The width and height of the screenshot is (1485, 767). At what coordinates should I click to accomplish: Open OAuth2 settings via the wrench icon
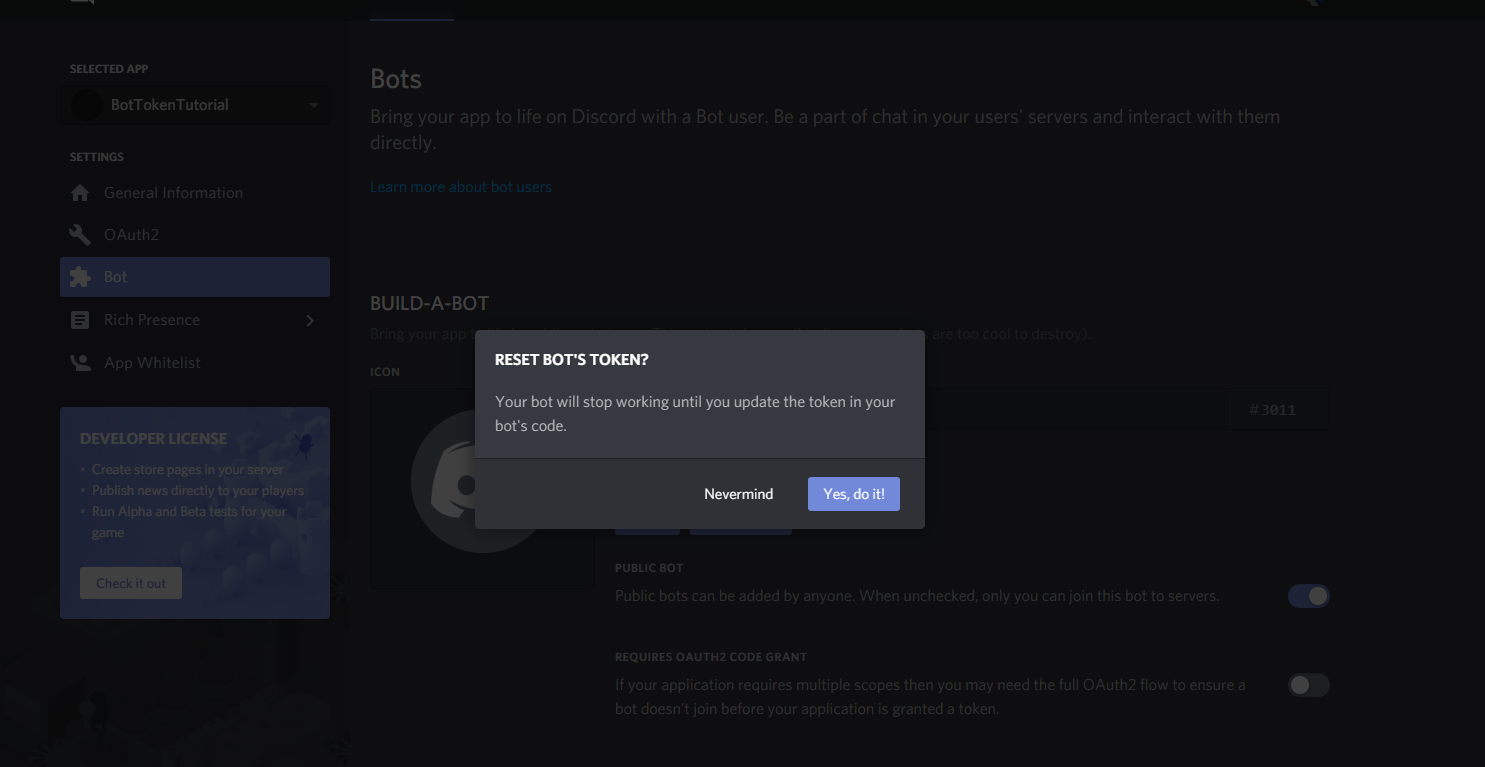click(80, 234)
